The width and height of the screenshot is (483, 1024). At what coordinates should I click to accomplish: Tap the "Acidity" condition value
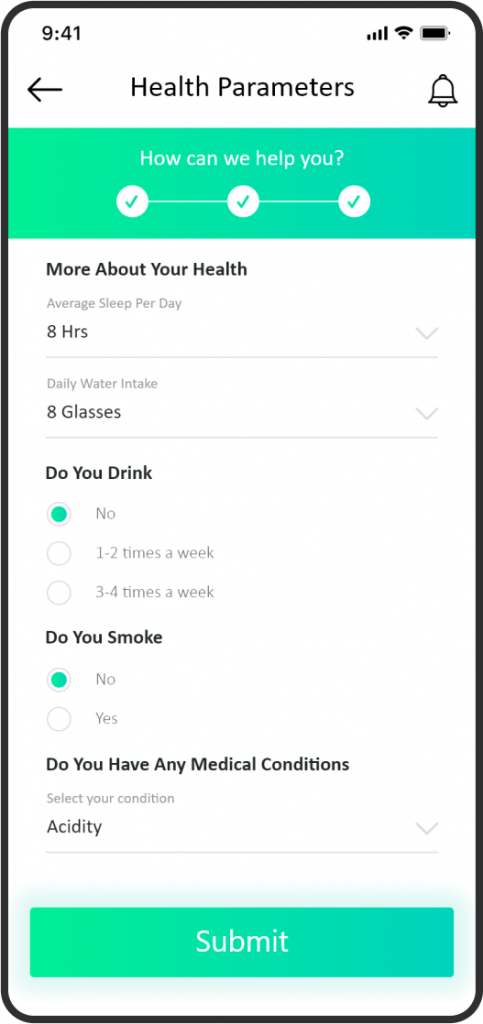point(74,827)
